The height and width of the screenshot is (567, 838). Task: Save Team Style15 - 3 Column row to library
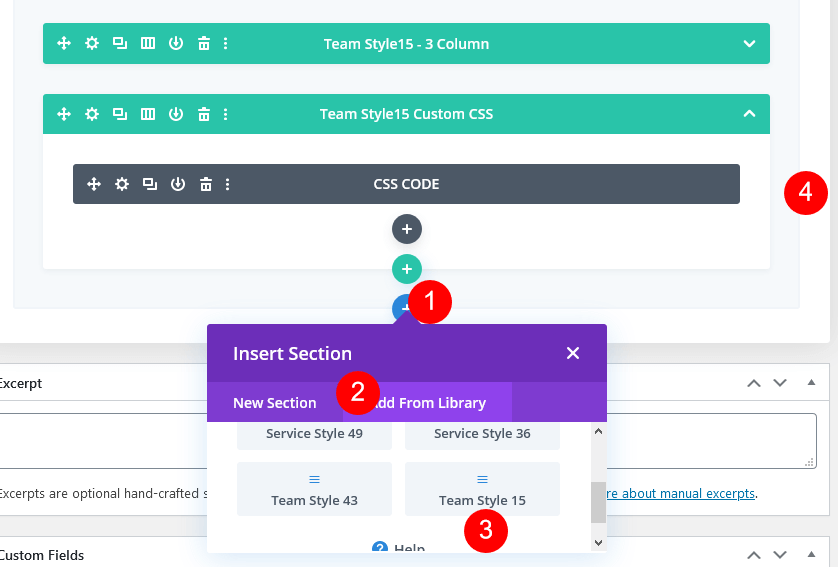(x=176, y=43)
